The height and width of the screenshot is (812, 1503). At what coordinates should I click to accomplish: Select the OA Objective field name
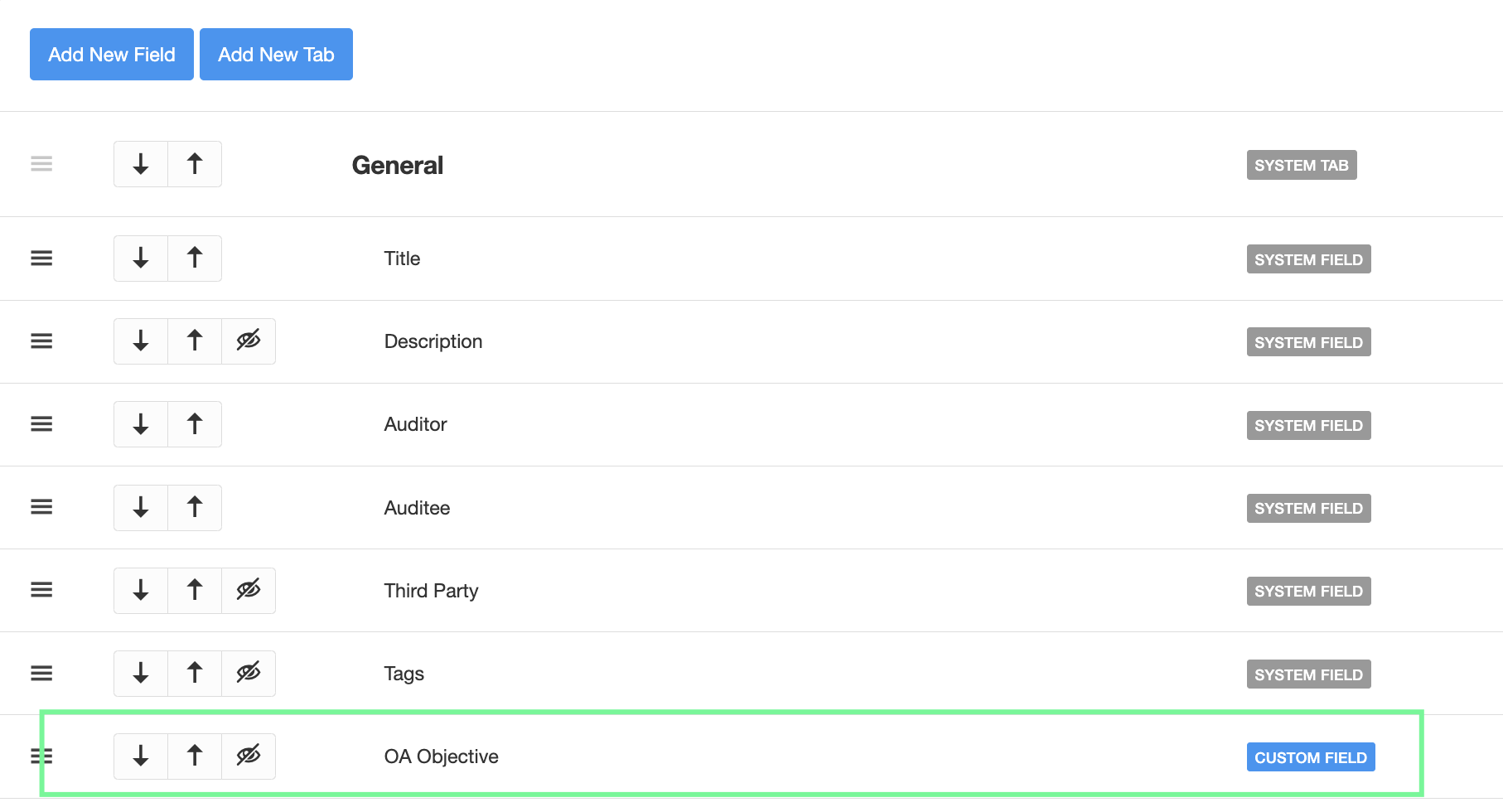click(441, 756)
